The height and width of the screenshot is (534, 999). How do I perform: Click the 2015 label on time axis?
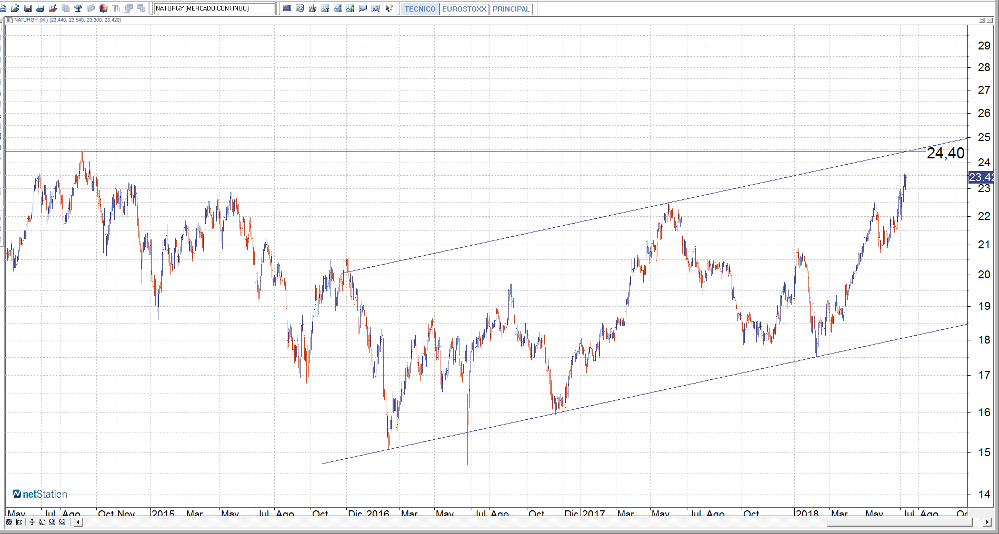point(163,513)
